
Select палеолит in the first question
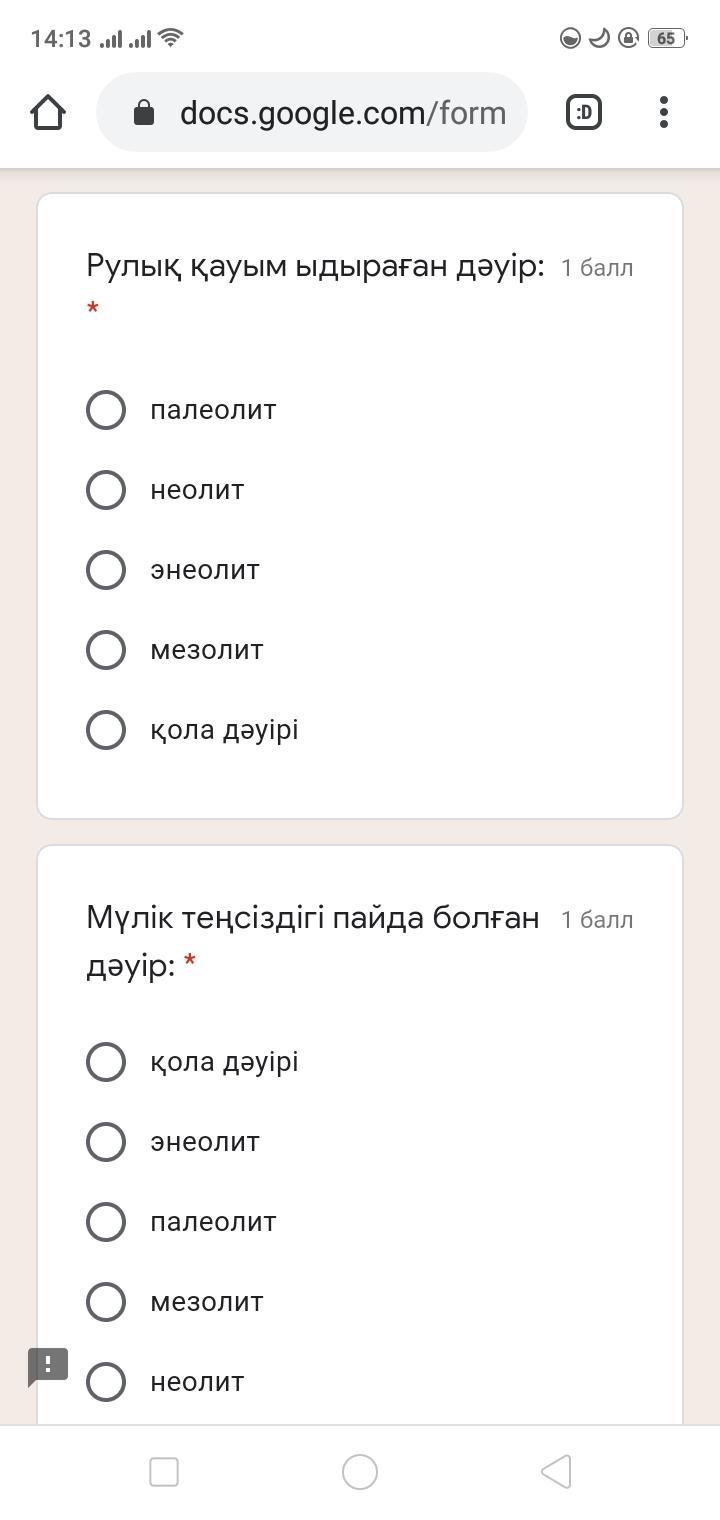coord(106,410)
